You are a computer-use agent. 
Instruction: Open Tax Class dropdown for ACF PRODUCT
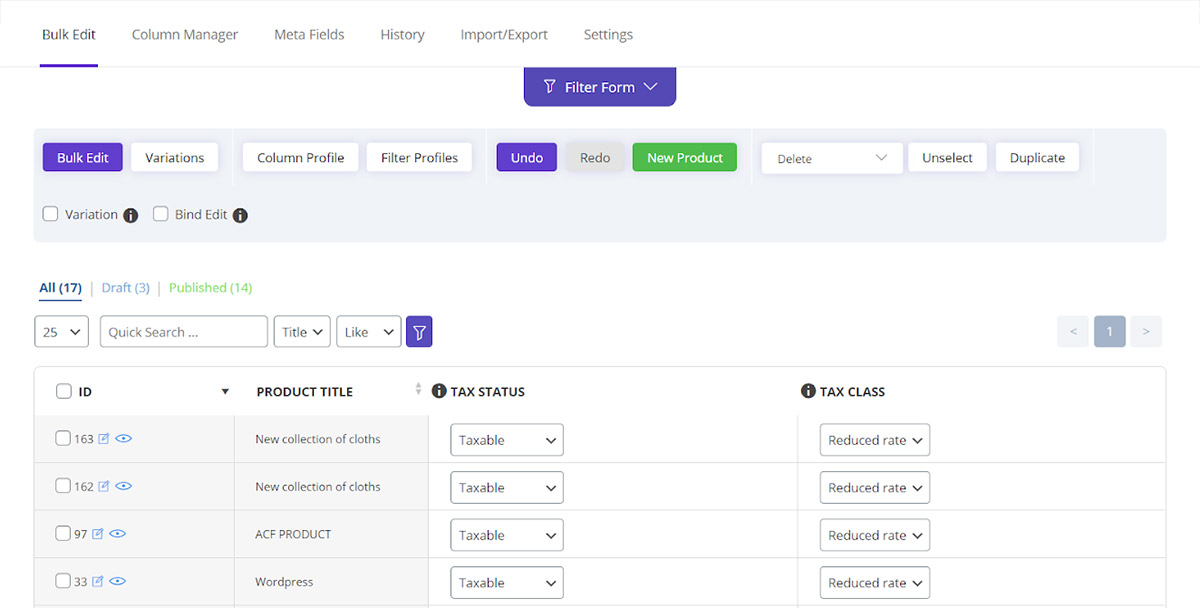875,535
